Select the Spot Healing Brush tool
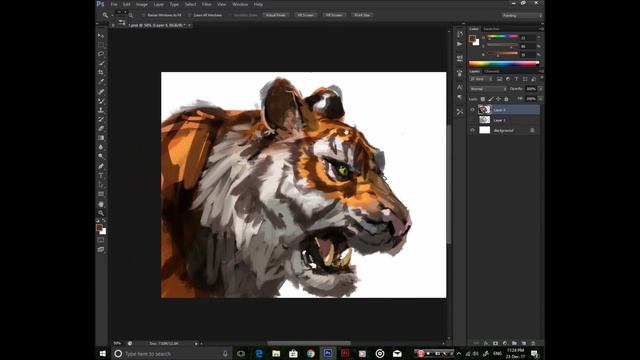This screenshot has height=360, width=640. click(x=101, y=92)
